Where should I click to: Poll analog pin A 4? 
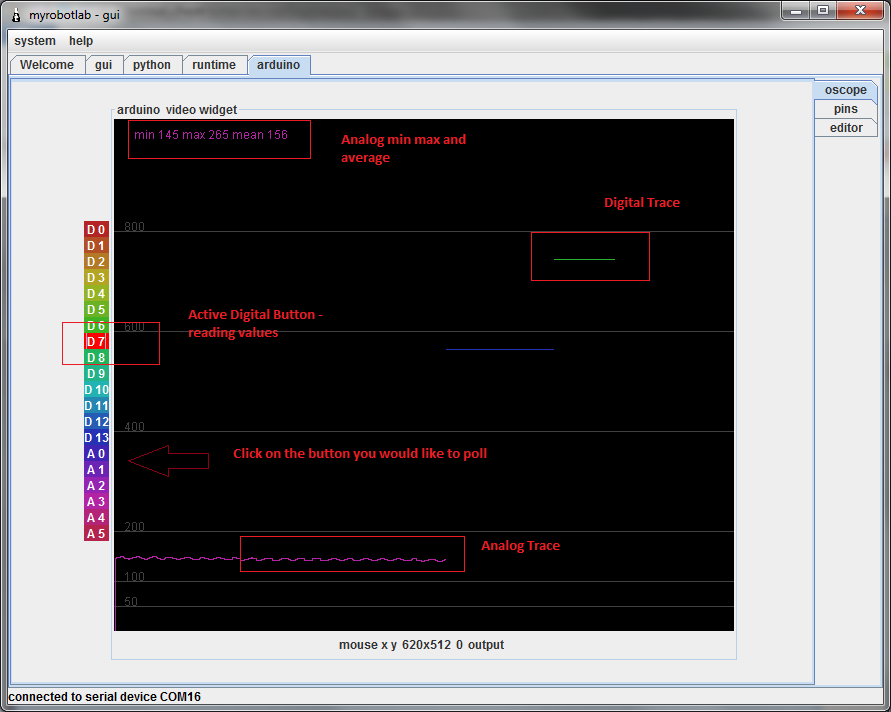coord(97,518)
